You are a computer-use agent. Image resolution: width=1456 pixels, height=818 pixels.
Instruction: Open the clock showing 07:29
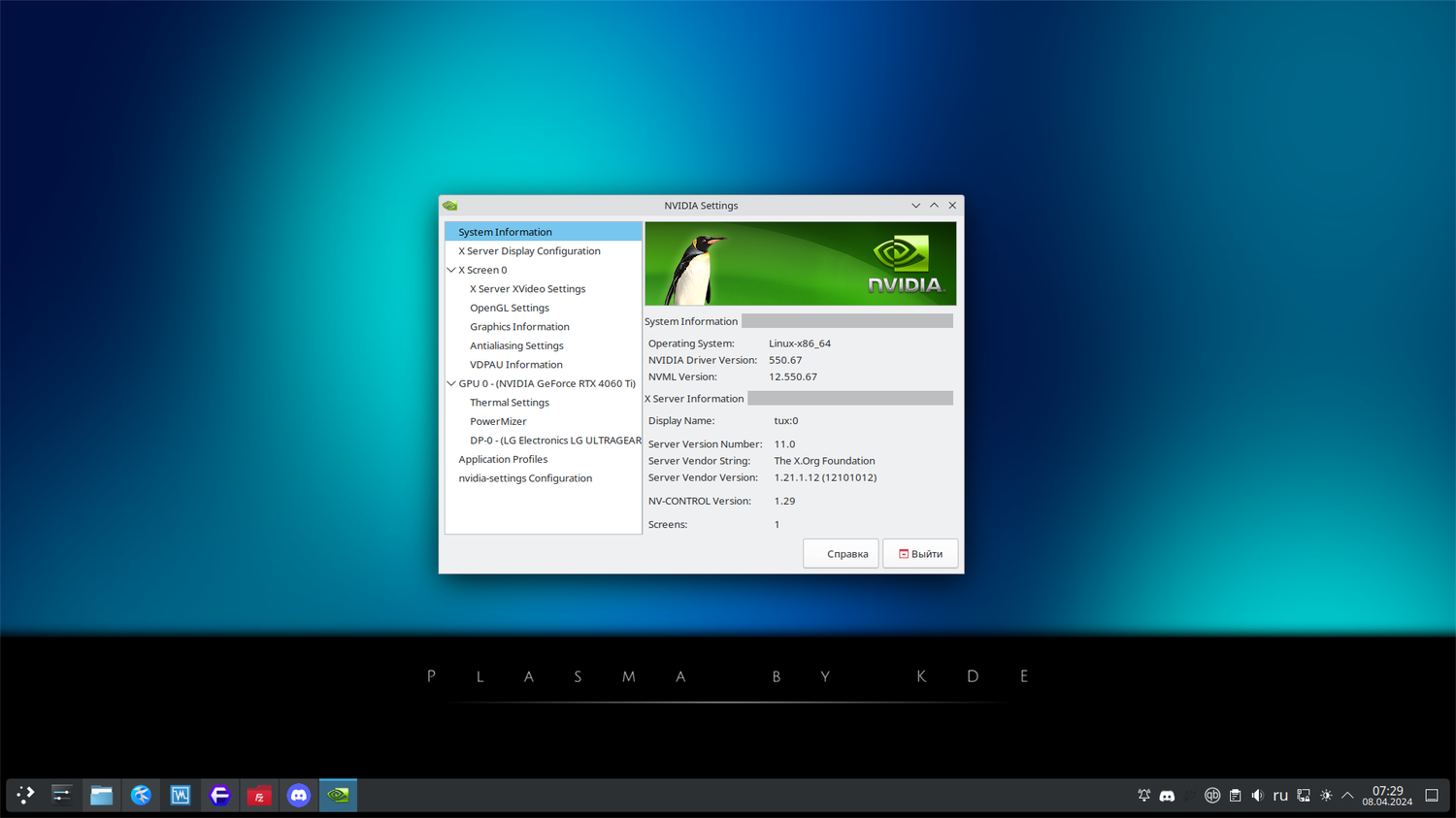[x=1387, y=796]
